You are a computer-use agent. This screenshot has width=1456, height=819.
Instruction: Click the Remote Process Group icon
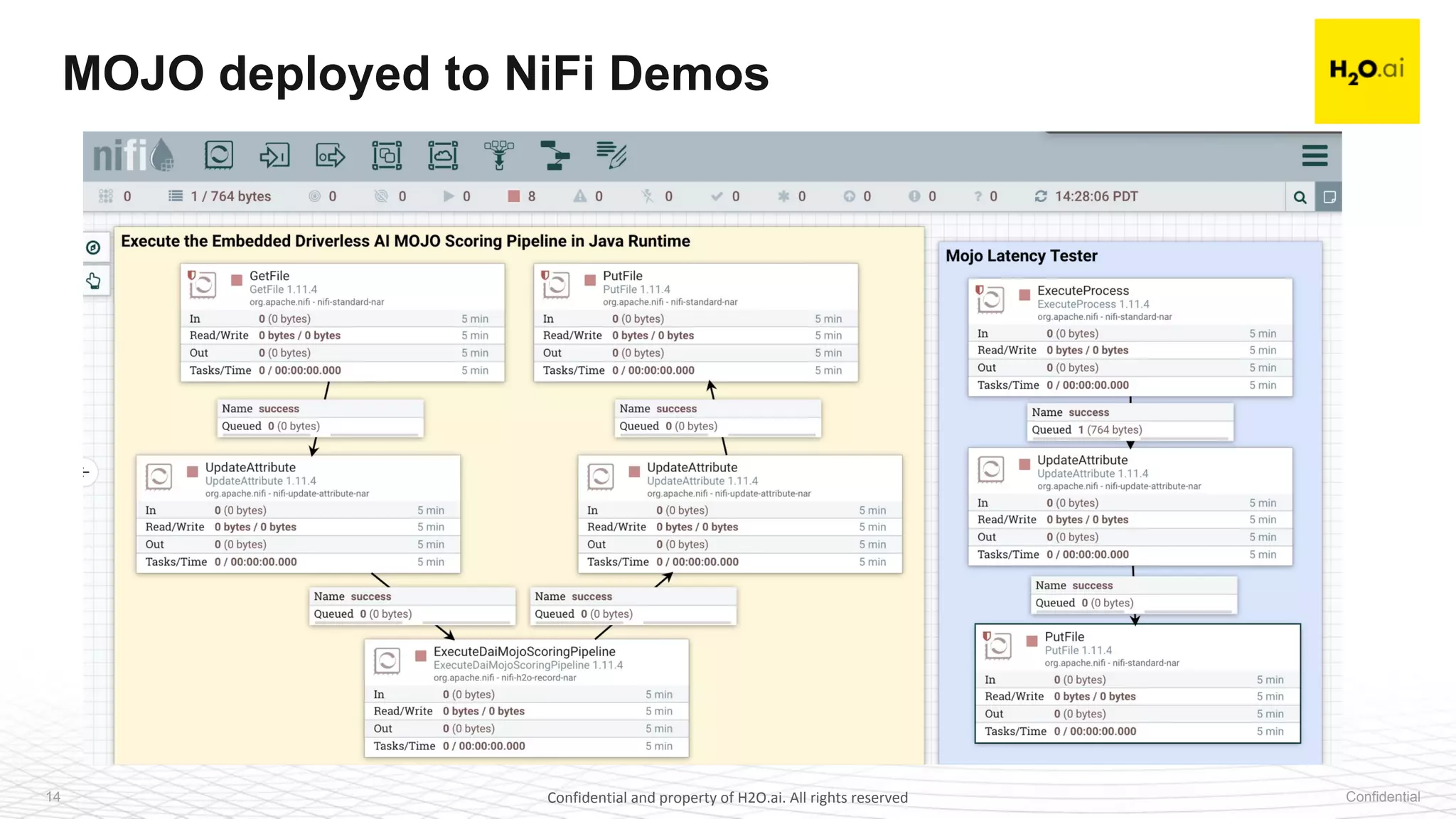coord(443,155)
